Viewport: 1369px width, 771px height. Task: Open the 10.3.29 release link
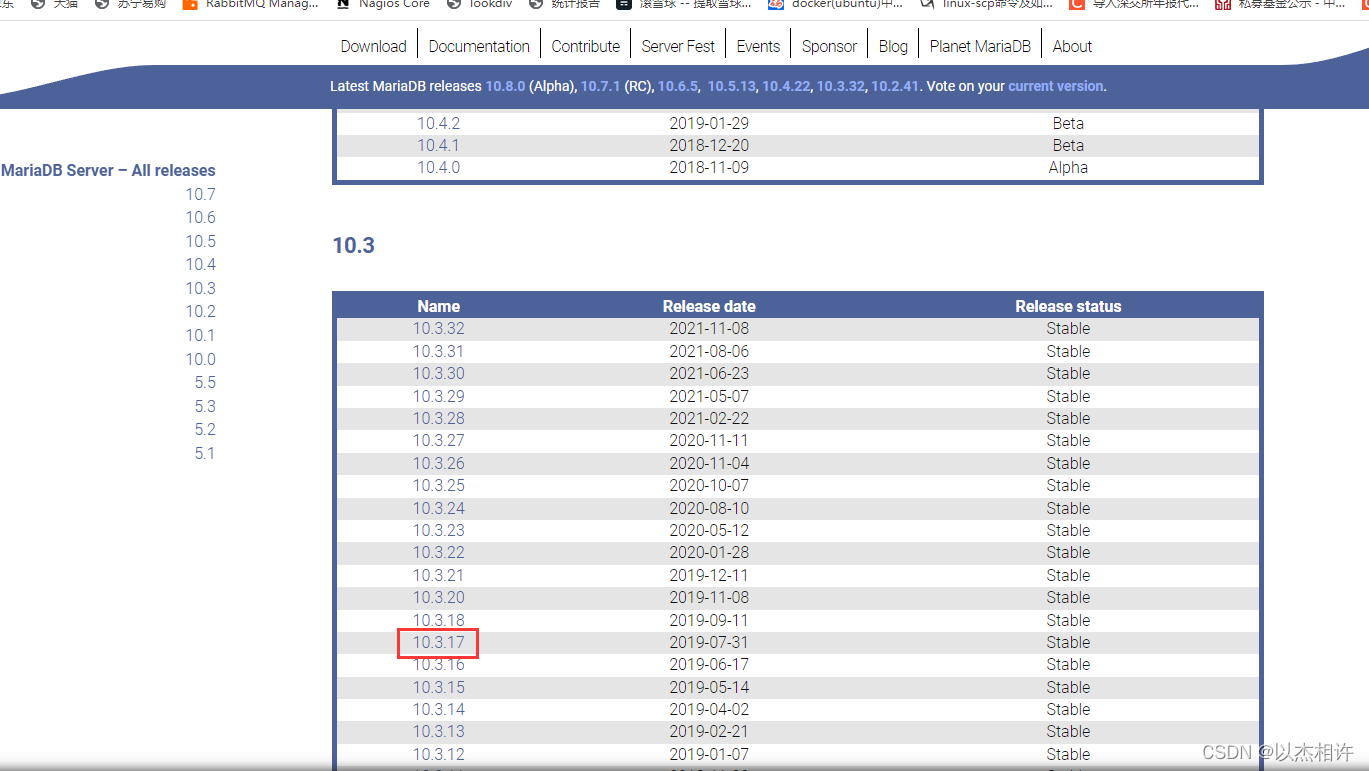[x=439, y=397]
